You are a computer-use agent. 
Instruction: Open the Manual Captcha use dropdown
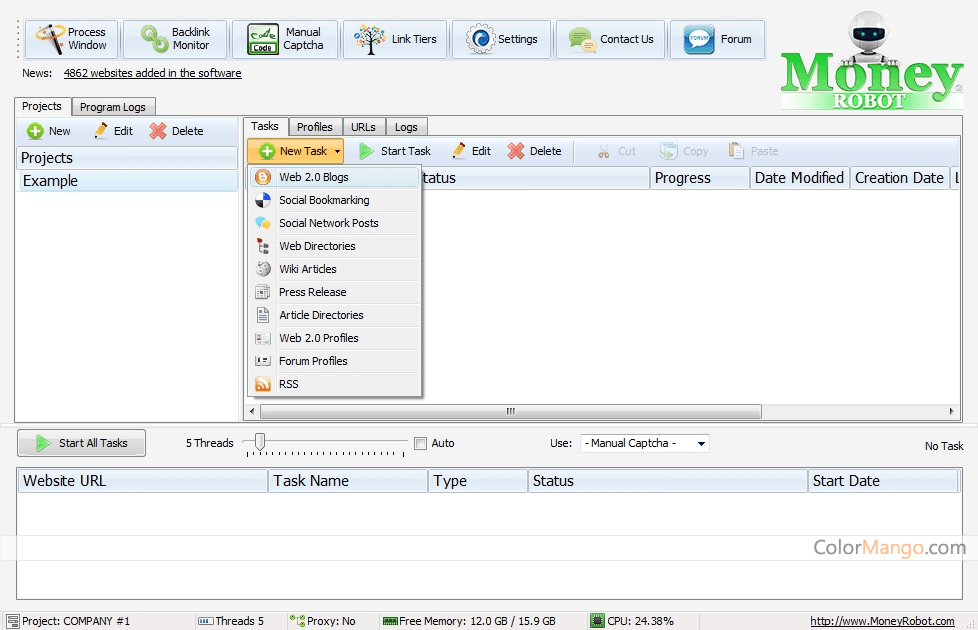pyautogui.click(x=644, y=443)
